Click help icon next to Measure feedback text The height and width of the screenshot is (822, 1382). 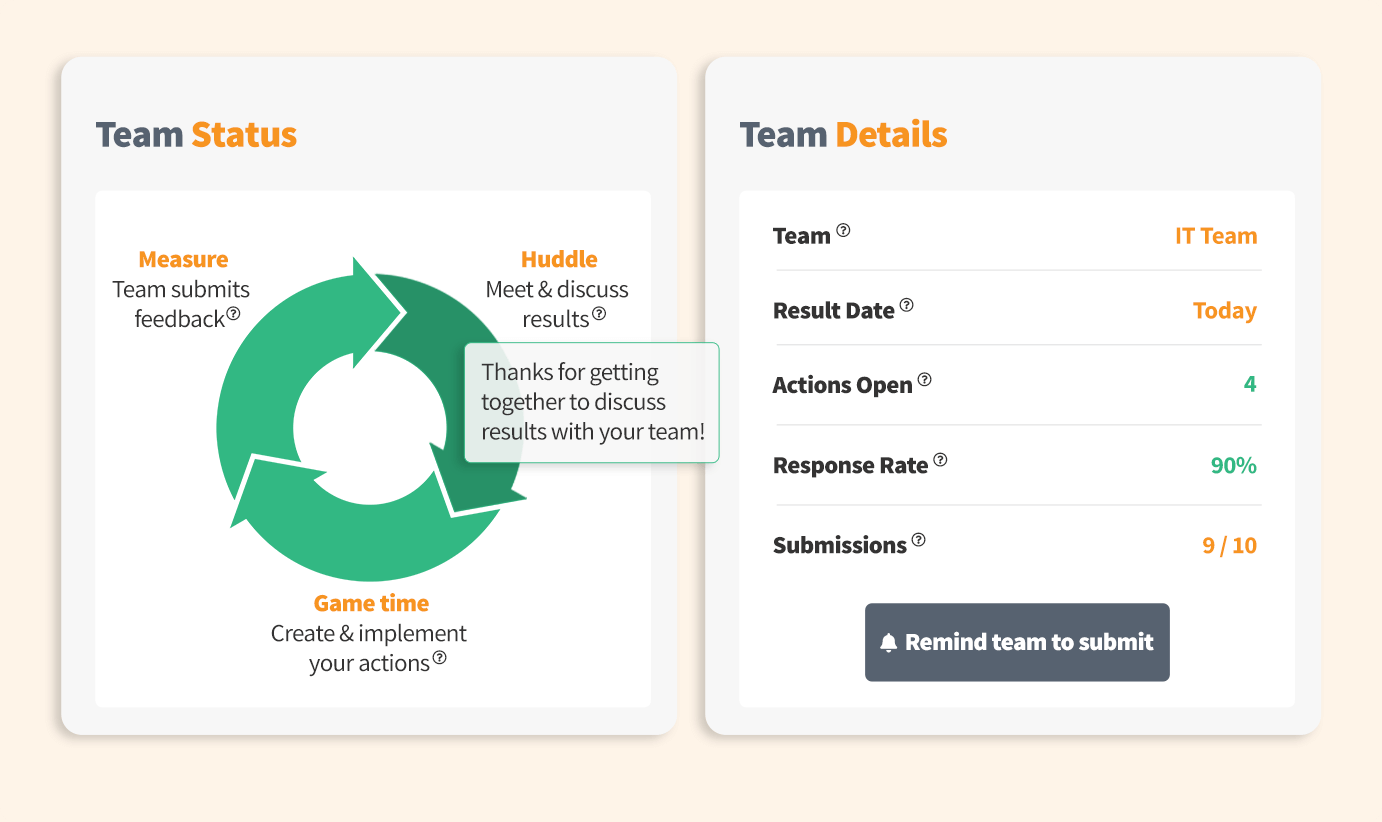(233, 313)
